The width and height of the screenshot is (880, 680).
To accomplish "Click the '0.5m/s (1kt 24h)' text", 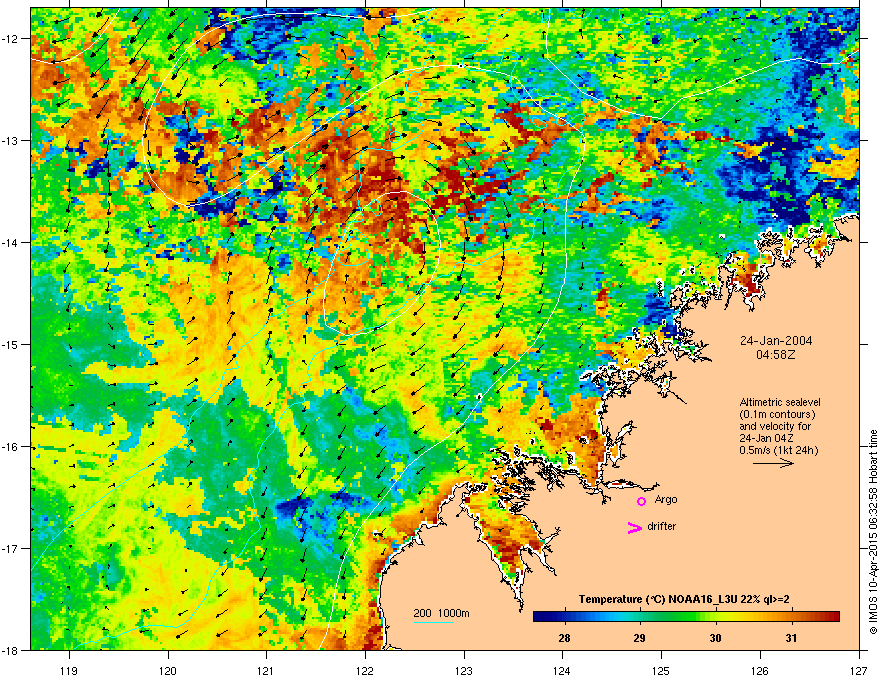I will [778, 449].
